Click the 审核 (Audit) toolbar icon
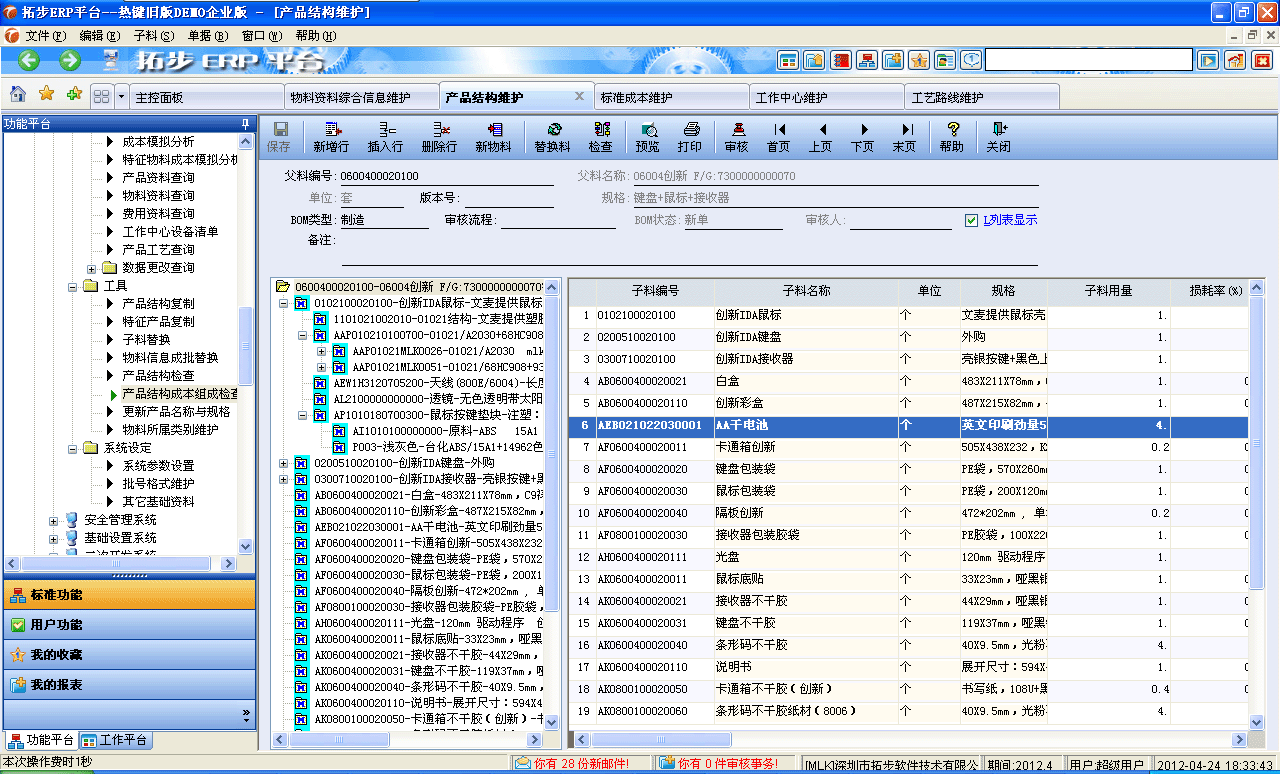 tap(737, 136)
